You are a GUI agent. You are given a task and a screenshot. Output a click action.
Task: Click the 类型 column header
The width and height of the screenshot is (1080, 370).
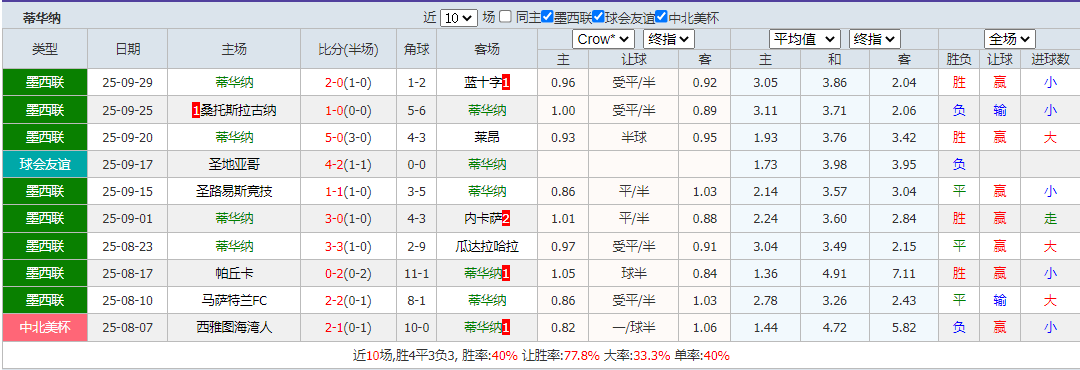pyautogui.click(x=45, y=49)
